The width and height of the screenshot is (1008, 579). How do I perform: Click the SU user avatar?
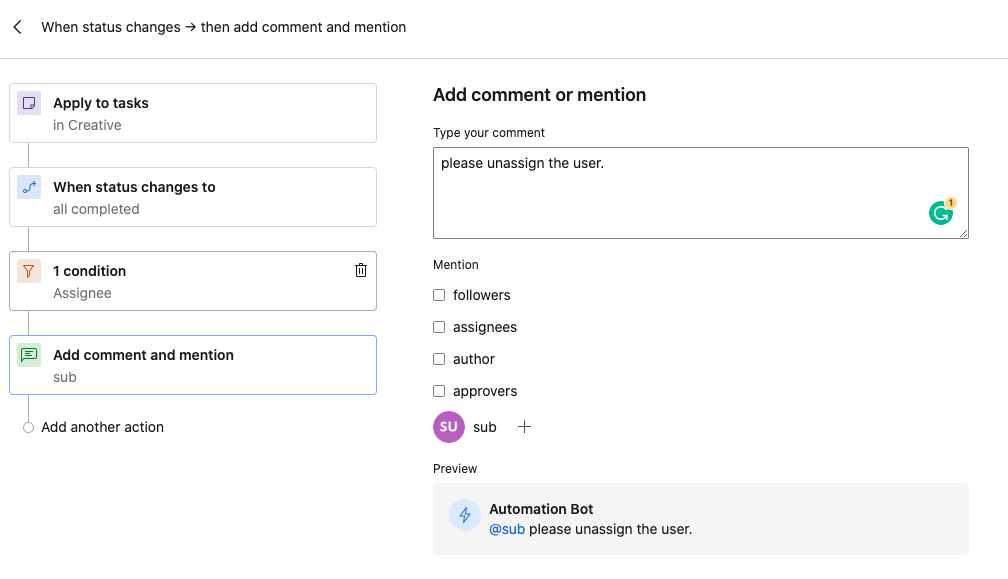pos(449,427)
